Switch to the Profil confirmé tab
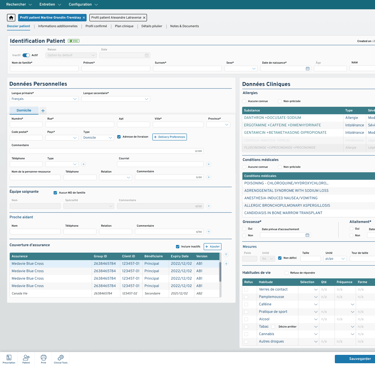Image resolution: width=375 pixels, height=366 pixels. (x=96, y=26)
